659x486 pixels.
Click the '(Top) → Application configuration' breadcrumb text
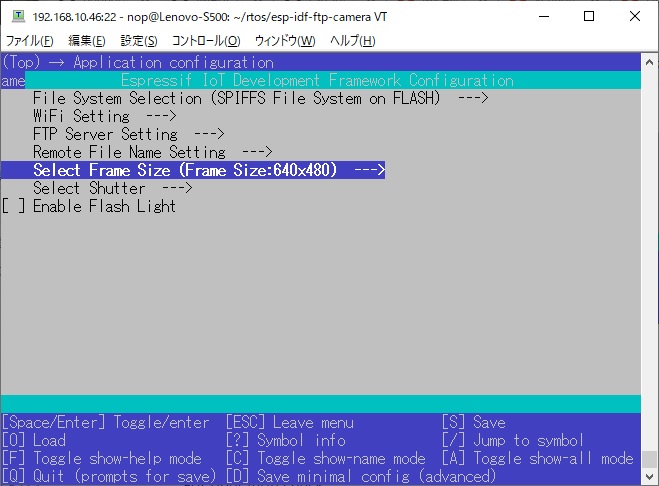click(x=138, y=62)
